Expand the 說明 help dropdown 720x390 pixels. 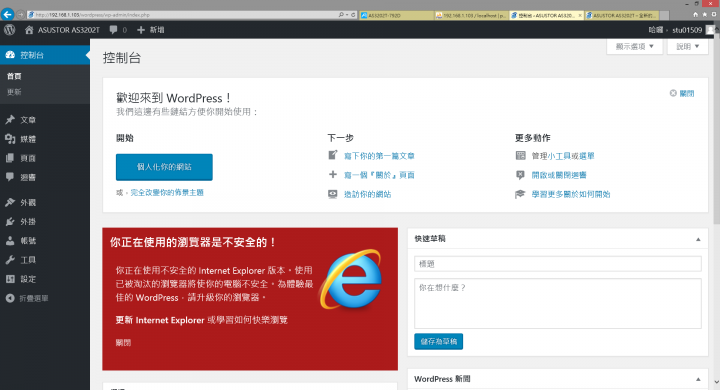[x=687, y=46]
